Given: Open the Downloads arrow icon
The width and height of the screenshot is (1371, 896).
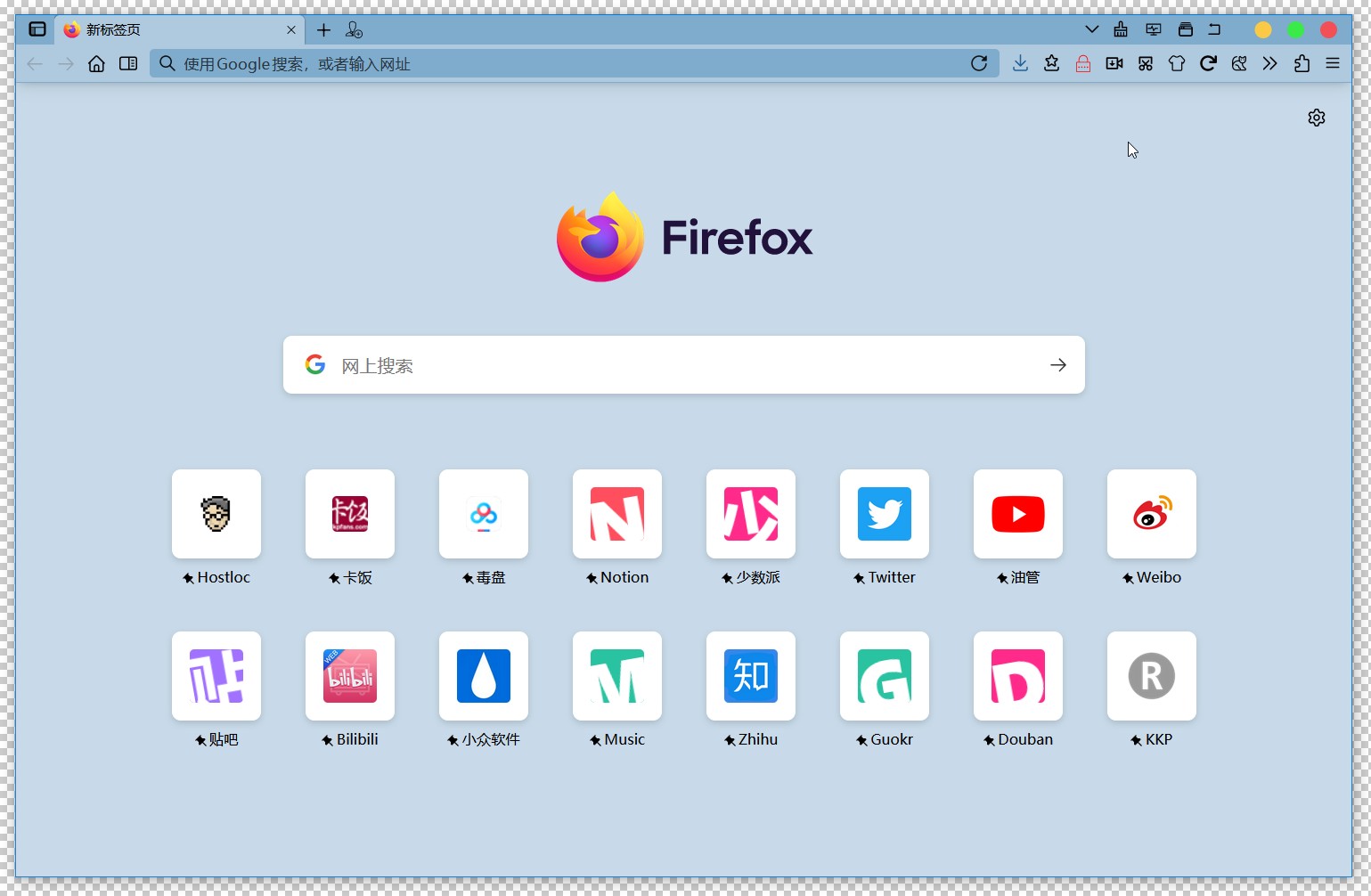Looking at the screenshot, I should tap(1020, 63).
